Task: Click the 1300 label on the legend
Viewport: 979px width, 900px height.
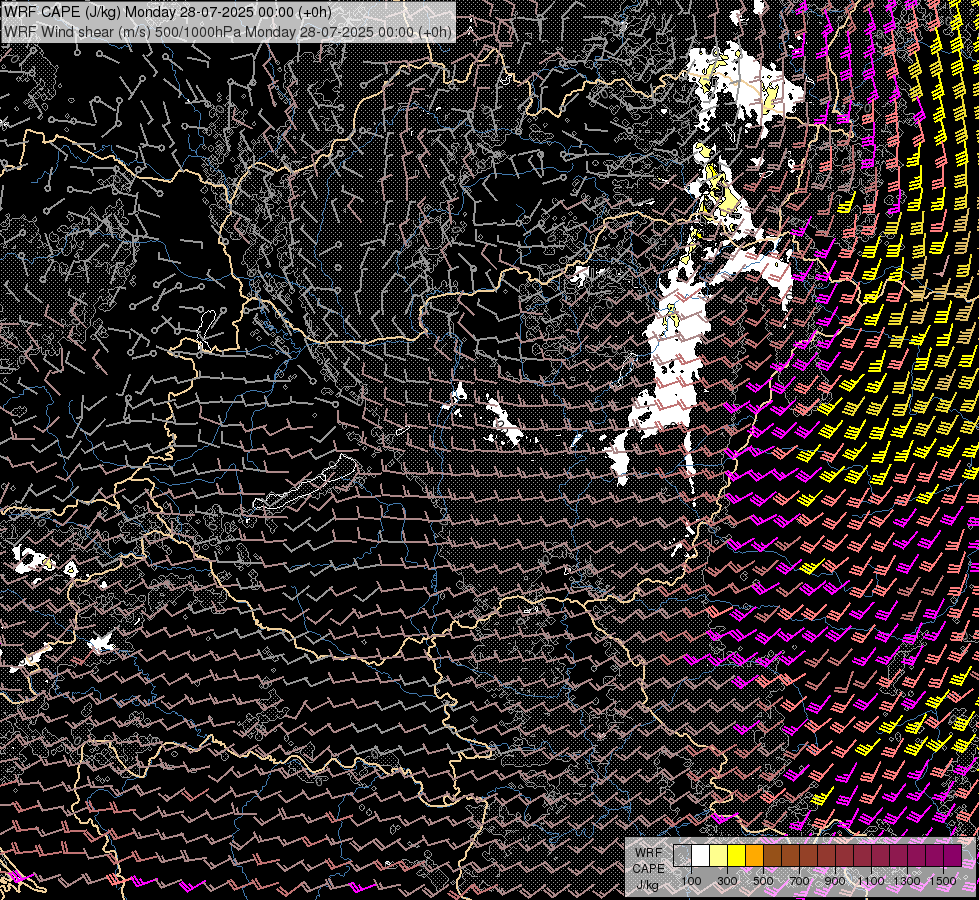Action: 907,881
